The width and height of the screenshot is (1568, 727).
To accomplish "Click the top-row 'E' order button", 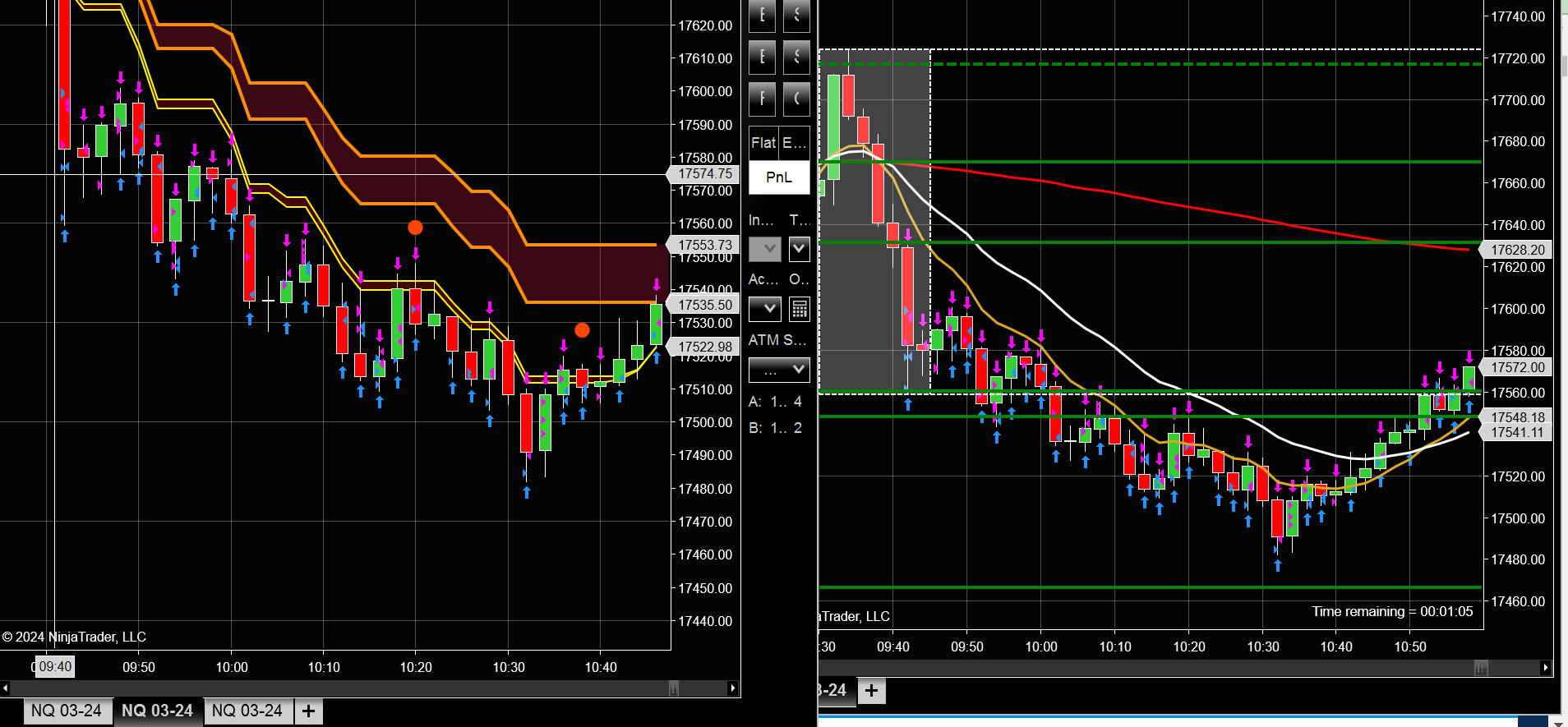I will [762, 15].
